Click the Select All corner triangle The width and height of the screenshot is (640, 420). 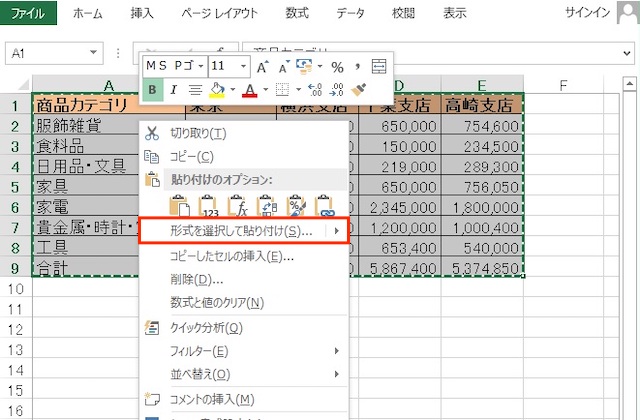point(24,85)
